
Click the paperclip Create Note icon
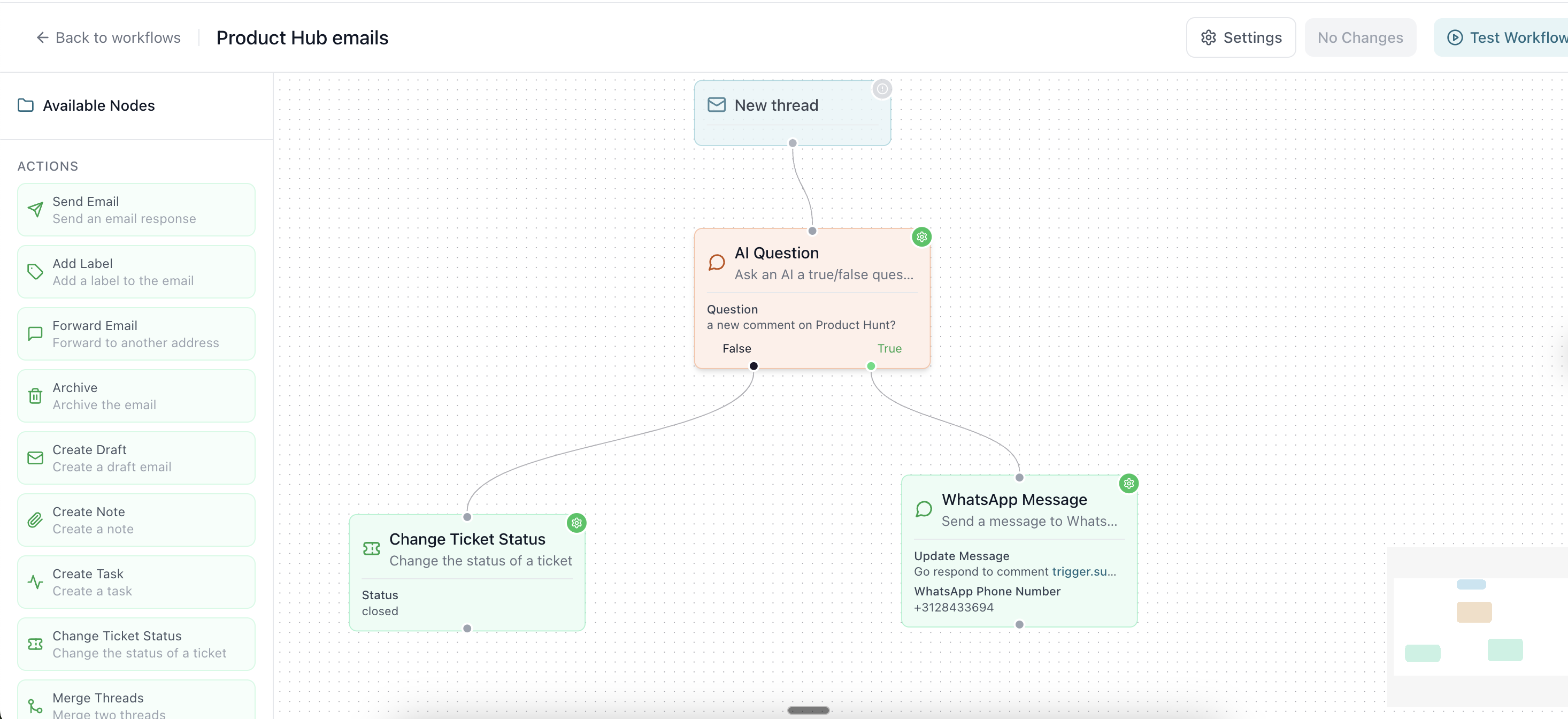[x=35, y=521]
